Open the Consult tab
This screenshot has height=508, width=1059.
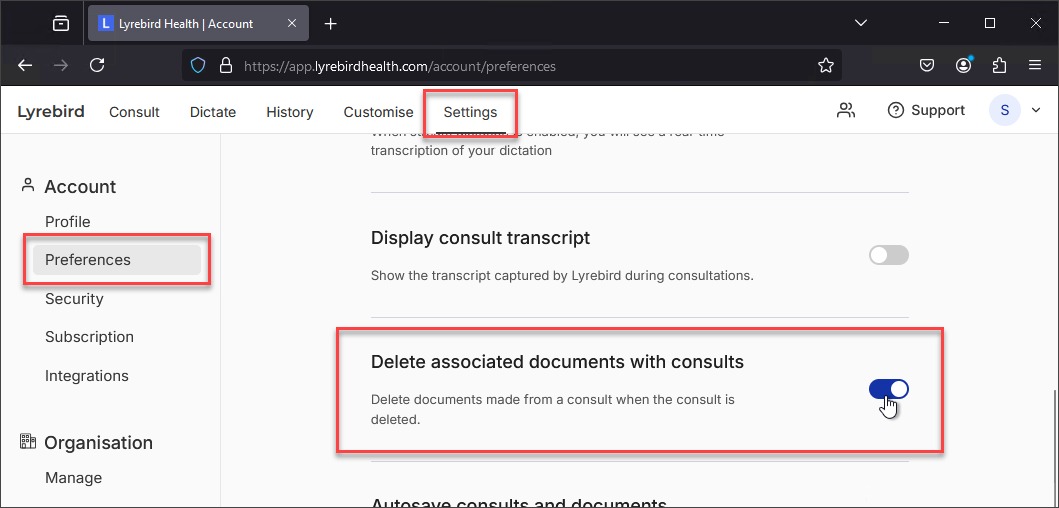[134, 112]
